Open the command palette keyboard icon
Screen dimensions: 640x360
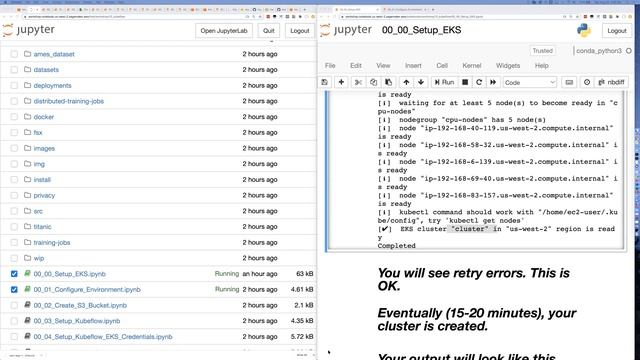click(569, 82)
